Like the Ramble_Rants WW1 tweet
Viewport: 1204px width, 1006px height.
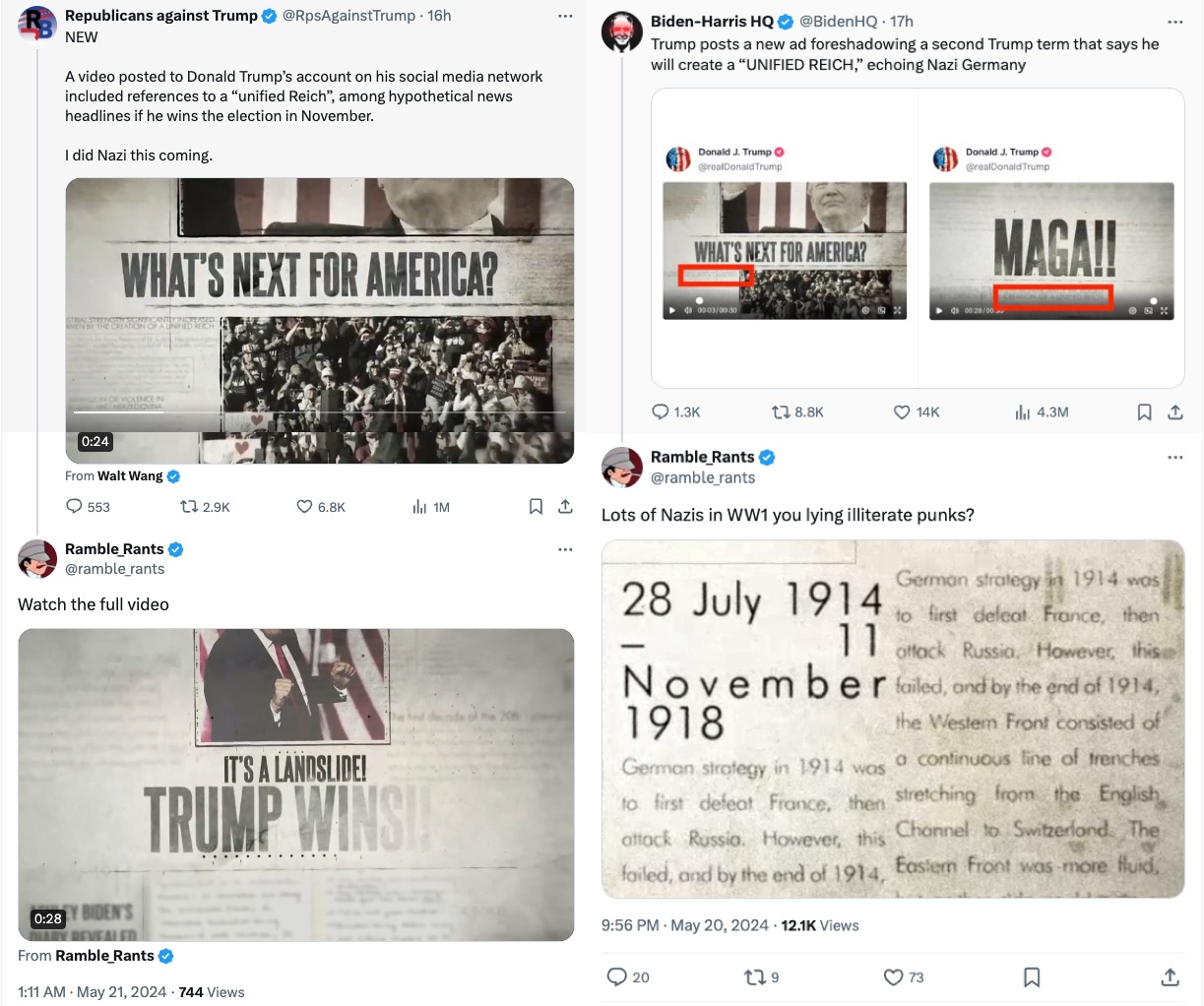(903, 977)
